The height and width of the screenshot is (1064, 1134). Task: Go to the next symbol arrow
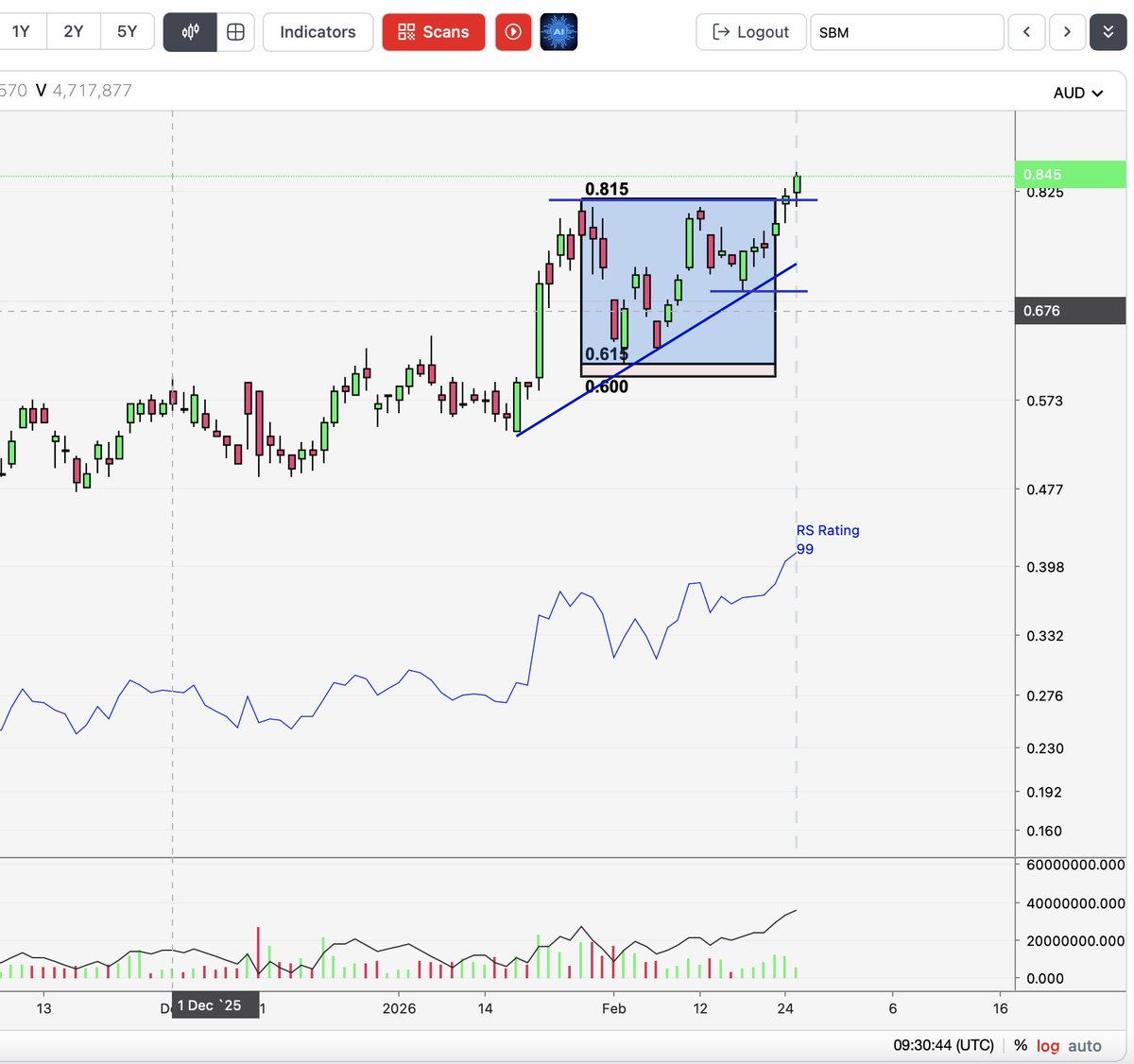click(x=1067, y=32)
